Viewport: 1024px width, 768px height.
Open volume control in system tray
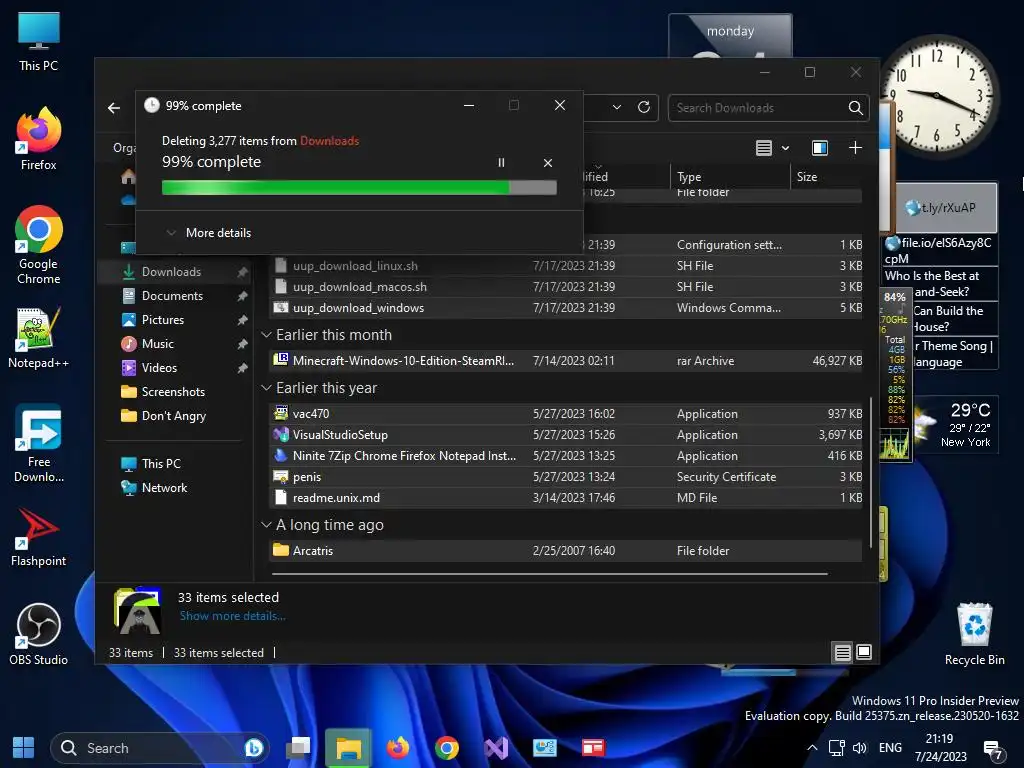[859, 748]
